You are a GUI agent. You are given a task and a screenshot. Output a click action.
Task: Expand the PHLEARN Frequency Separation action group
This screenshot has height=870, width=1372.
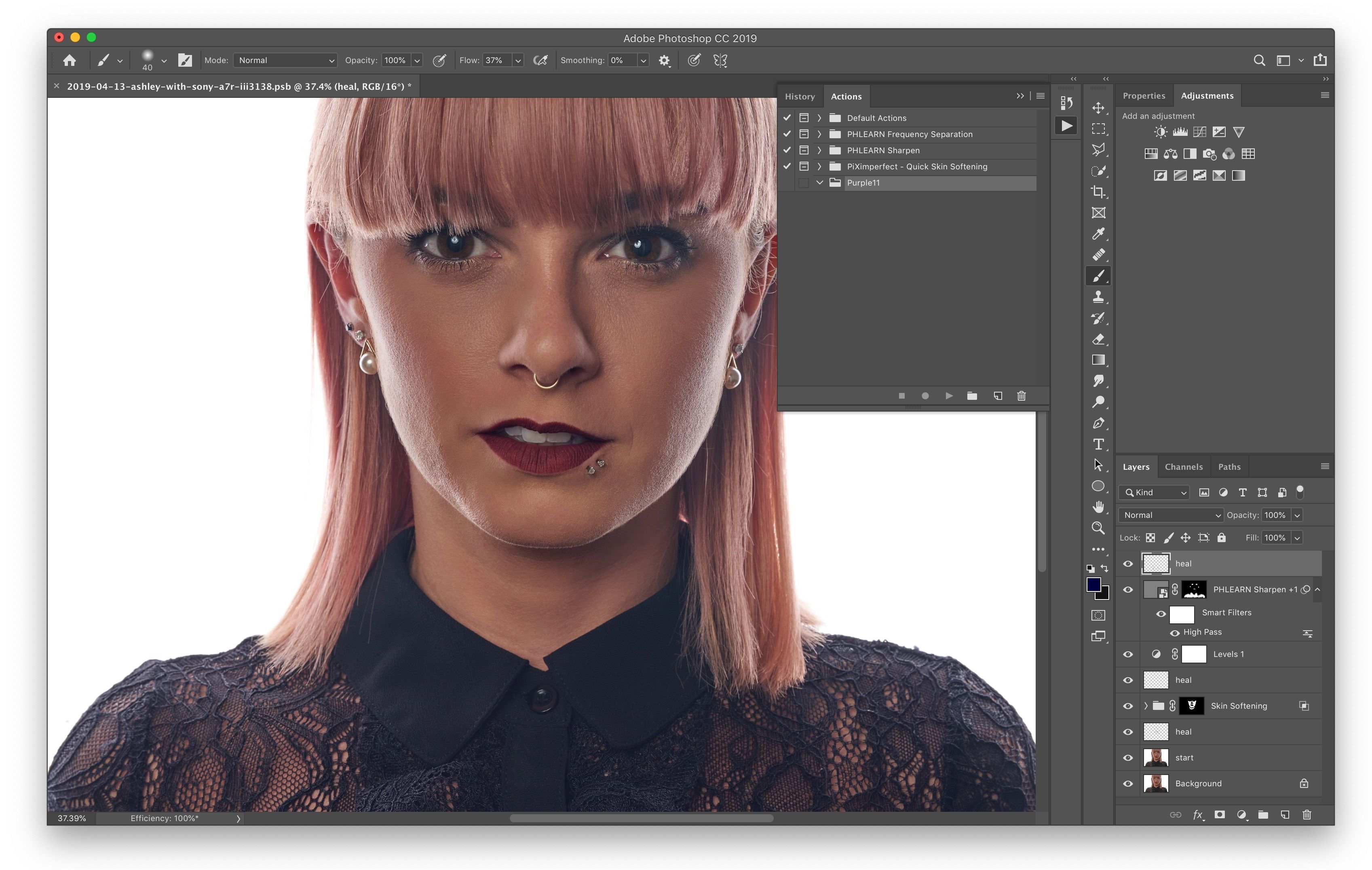[x=819, y=134]
